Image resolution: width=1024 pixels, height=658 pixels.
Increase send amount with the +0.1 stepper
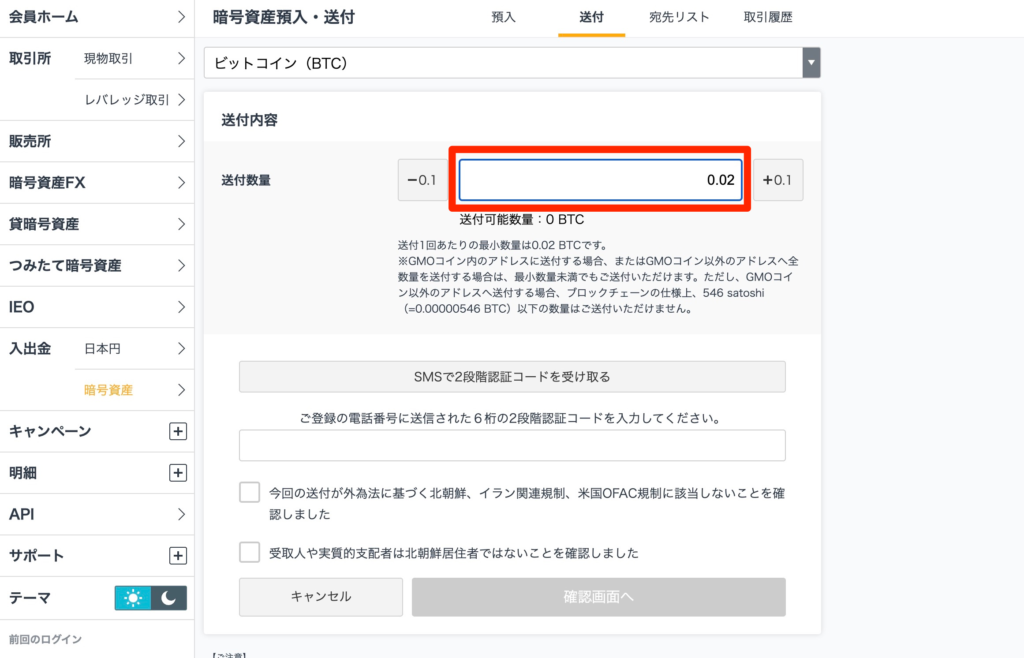[779, 180]
